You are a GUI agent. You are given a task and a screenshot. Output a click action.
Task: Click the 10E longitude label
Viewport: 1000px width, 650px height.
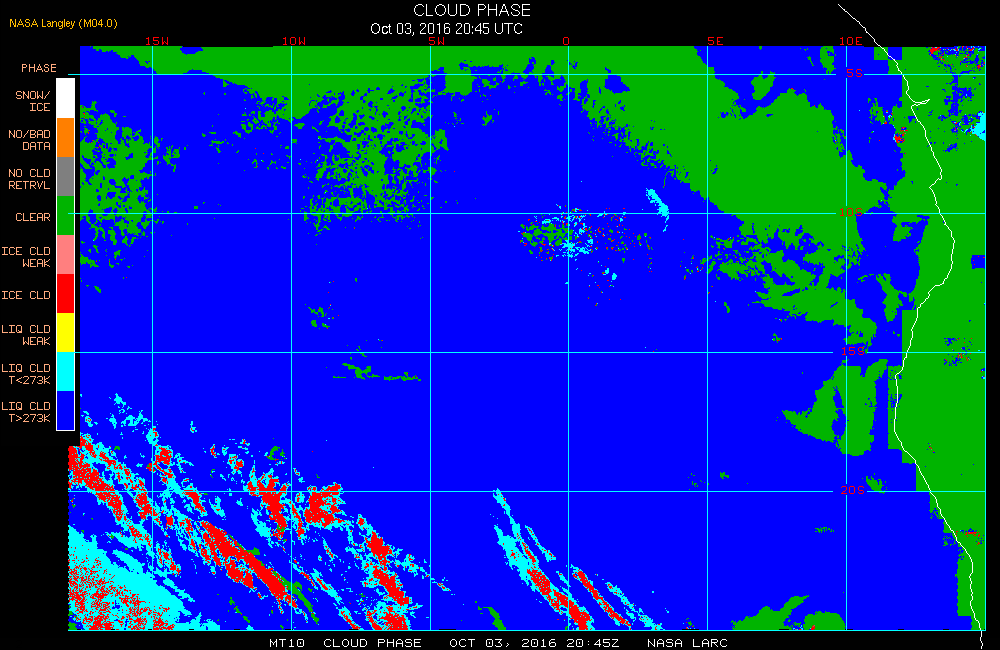(851, 41)
